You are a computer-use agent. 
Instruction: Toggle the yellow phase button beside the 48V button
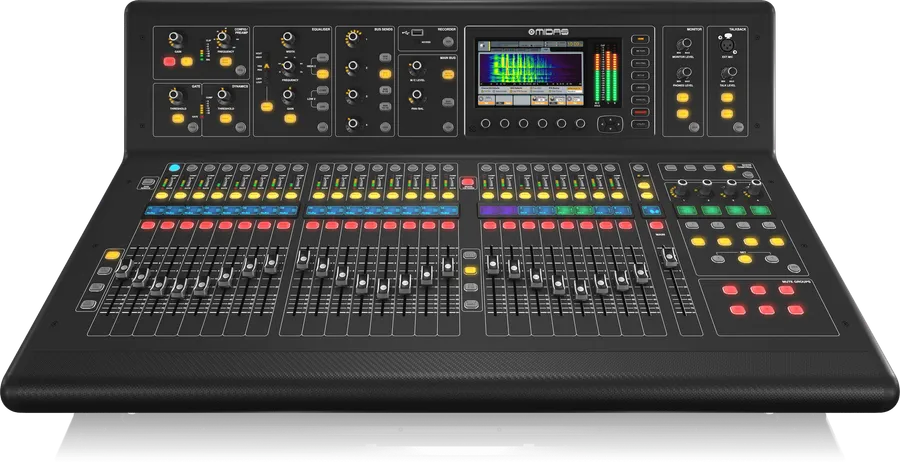187,61
